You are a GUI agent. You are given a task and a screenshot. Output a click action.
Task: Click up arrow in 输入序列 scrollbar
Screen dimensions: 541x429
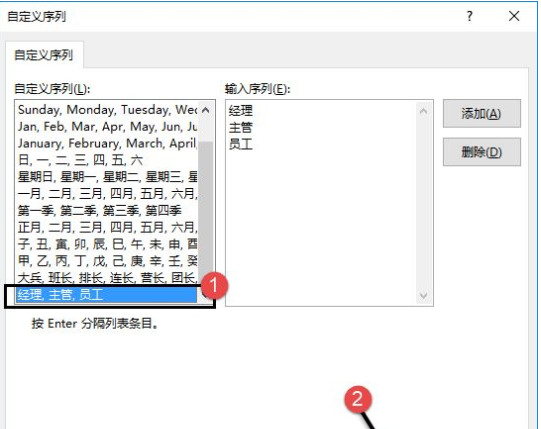[x=424, y=111]
